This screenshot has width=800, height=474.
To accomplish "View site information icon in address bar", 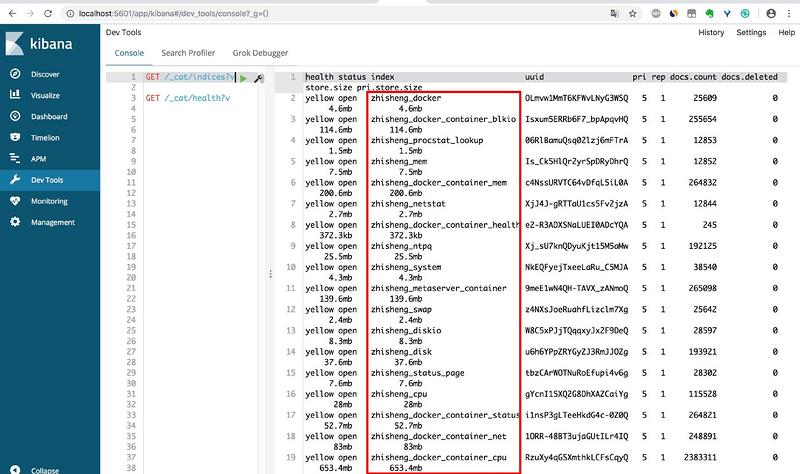I will [x=70, y=14].
